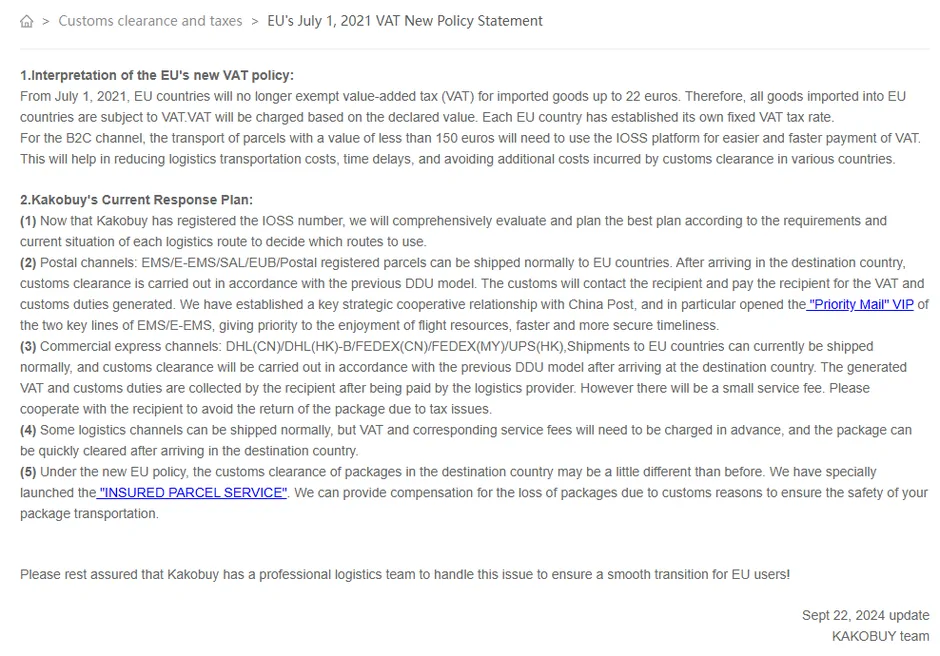This screenshot has width=940, height=656.
Task: Click heading "2.Kakobuy's Current Response Plan"
Action: click(137, 200)
